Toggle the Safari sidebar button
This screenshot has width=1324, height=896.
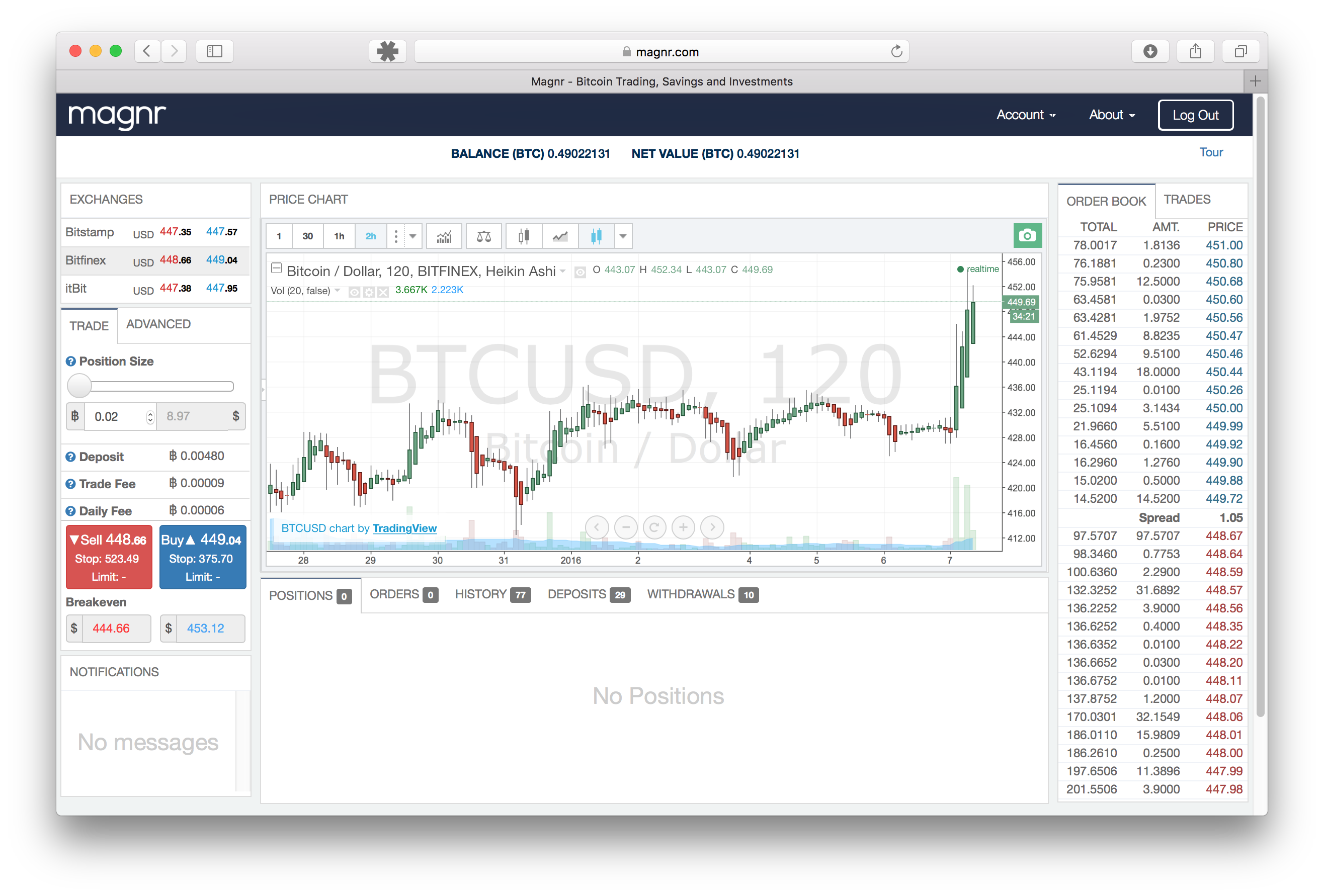(x=214, y=52)
